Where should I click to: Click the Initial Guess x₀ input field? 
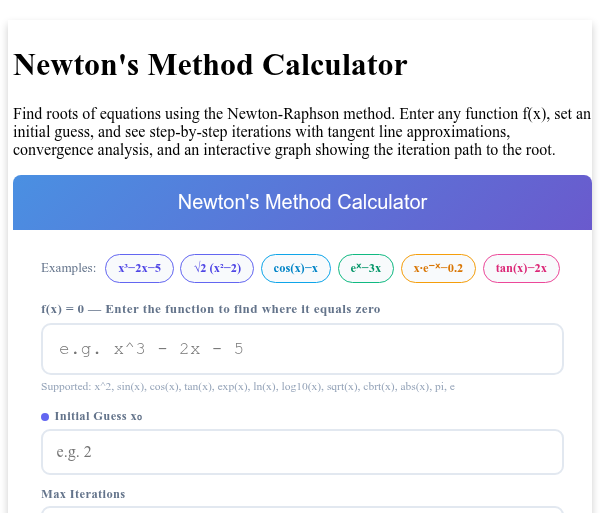click(302, 452)
